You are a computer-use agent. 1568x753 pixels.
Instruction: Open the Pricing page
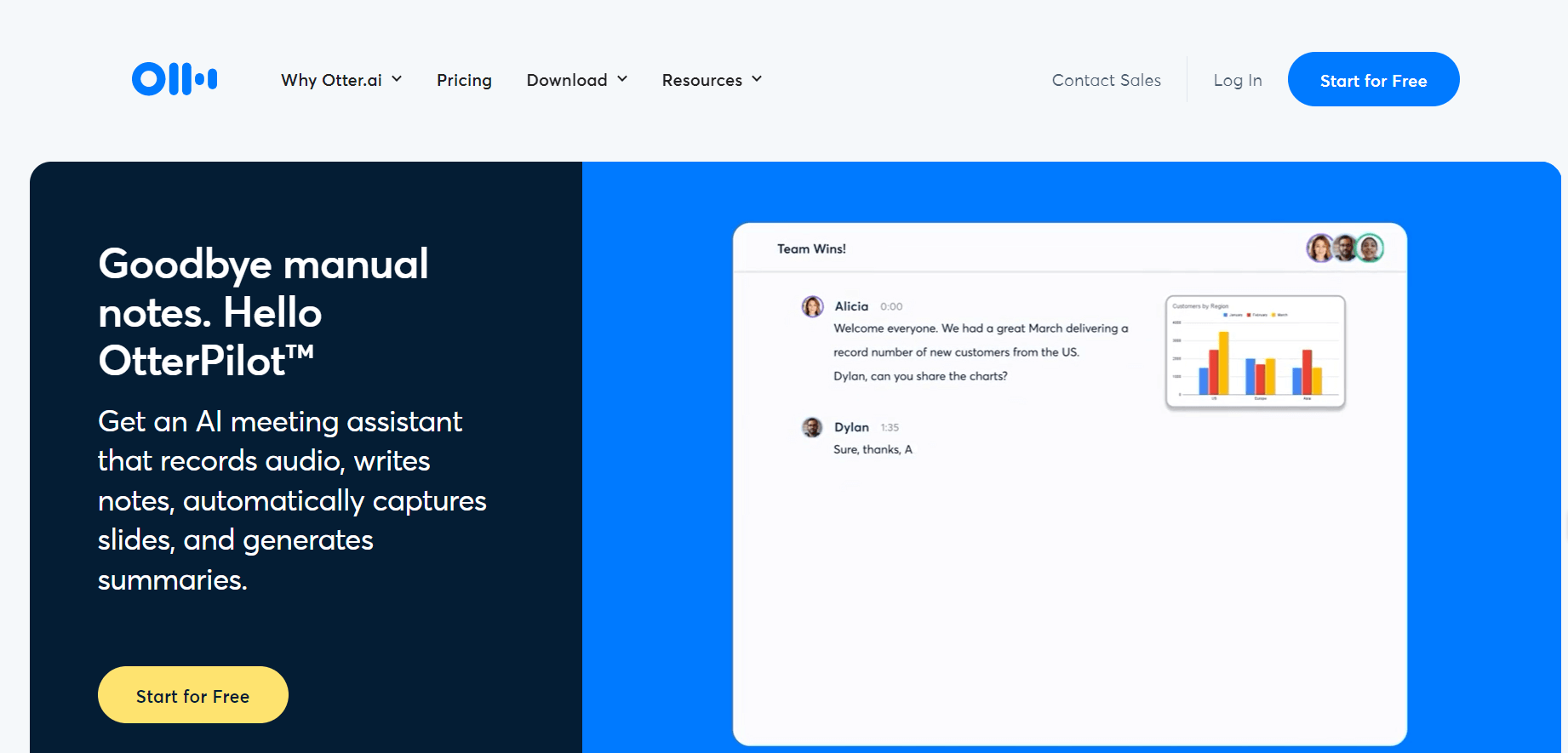click(x=464, y=80)
